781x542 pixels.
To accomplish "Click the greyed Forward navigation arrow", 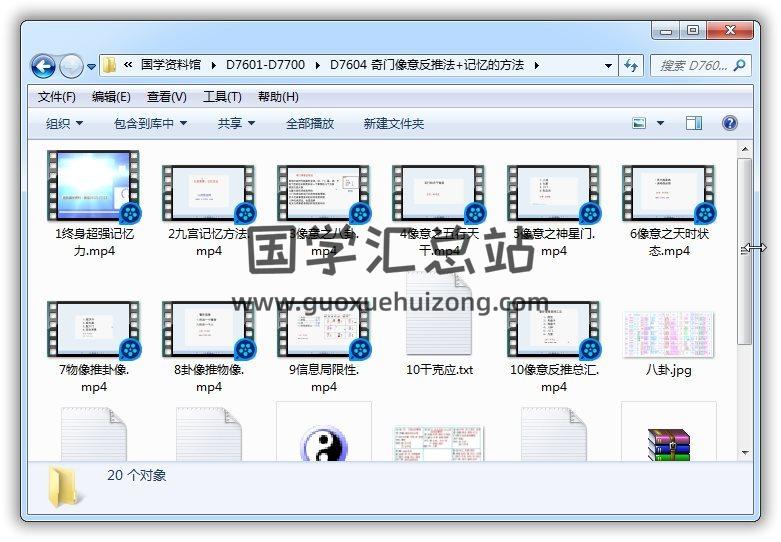I will click(x=71, y=66).
